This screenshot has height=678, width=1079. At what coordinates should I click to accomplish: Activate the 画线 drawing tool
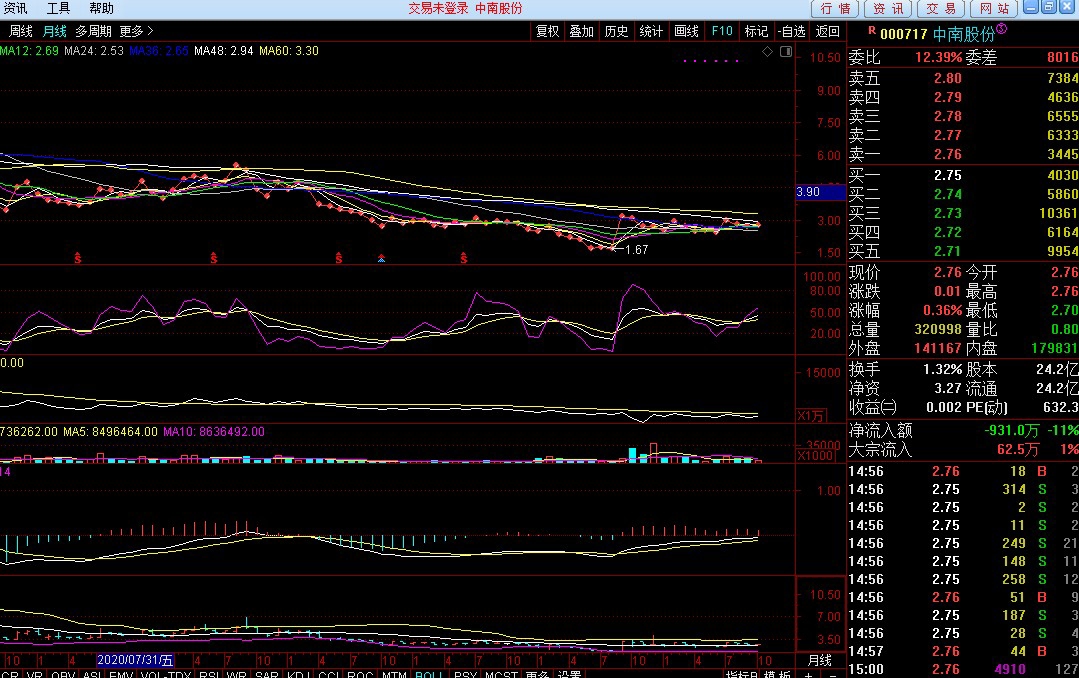click(x=686, y=31)
